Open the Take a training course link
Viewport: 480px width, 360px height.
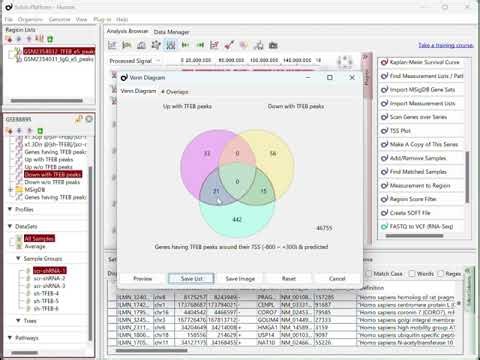446,45
